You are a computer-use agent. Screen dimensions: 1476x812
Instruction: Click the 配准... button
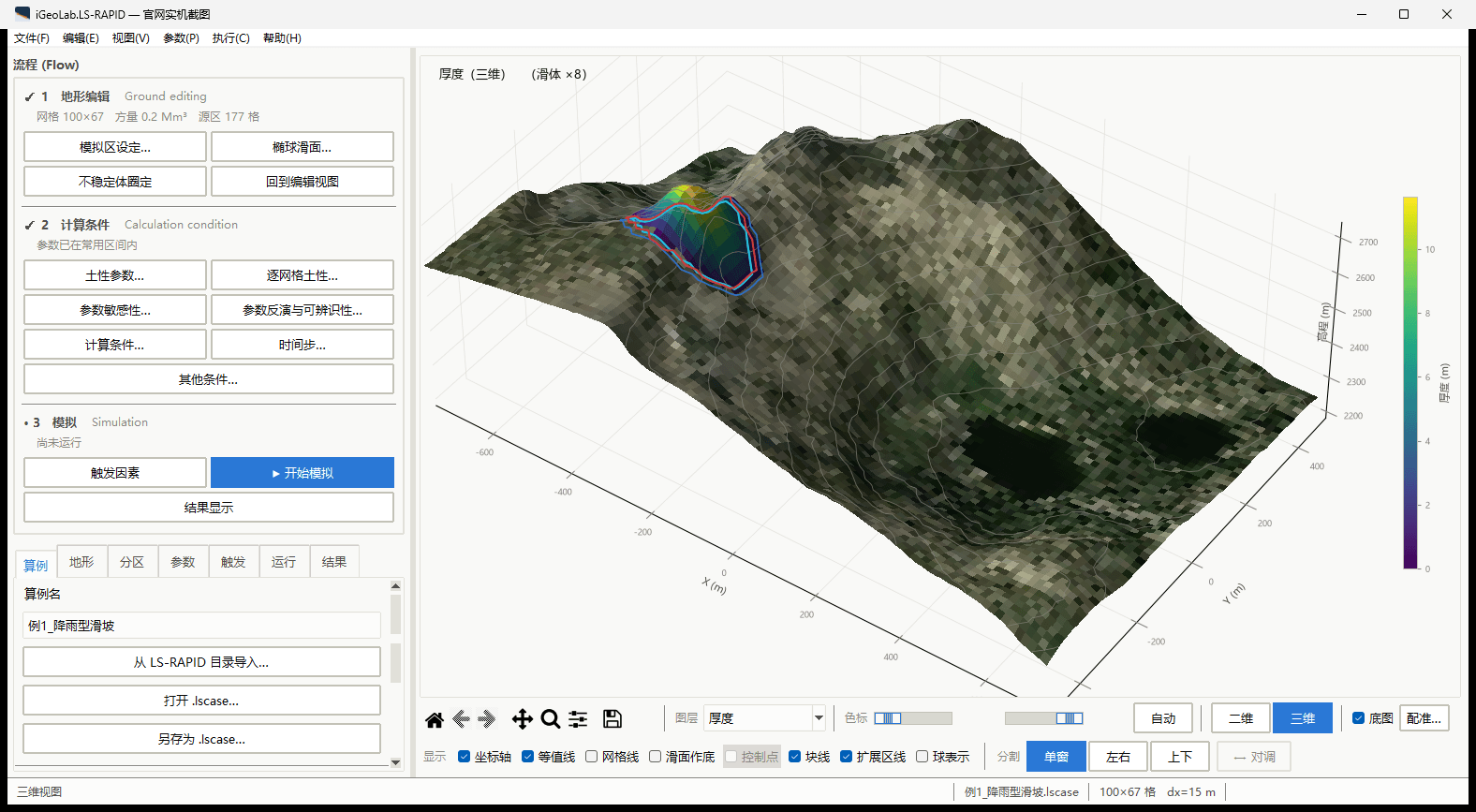click(1424, 718)
